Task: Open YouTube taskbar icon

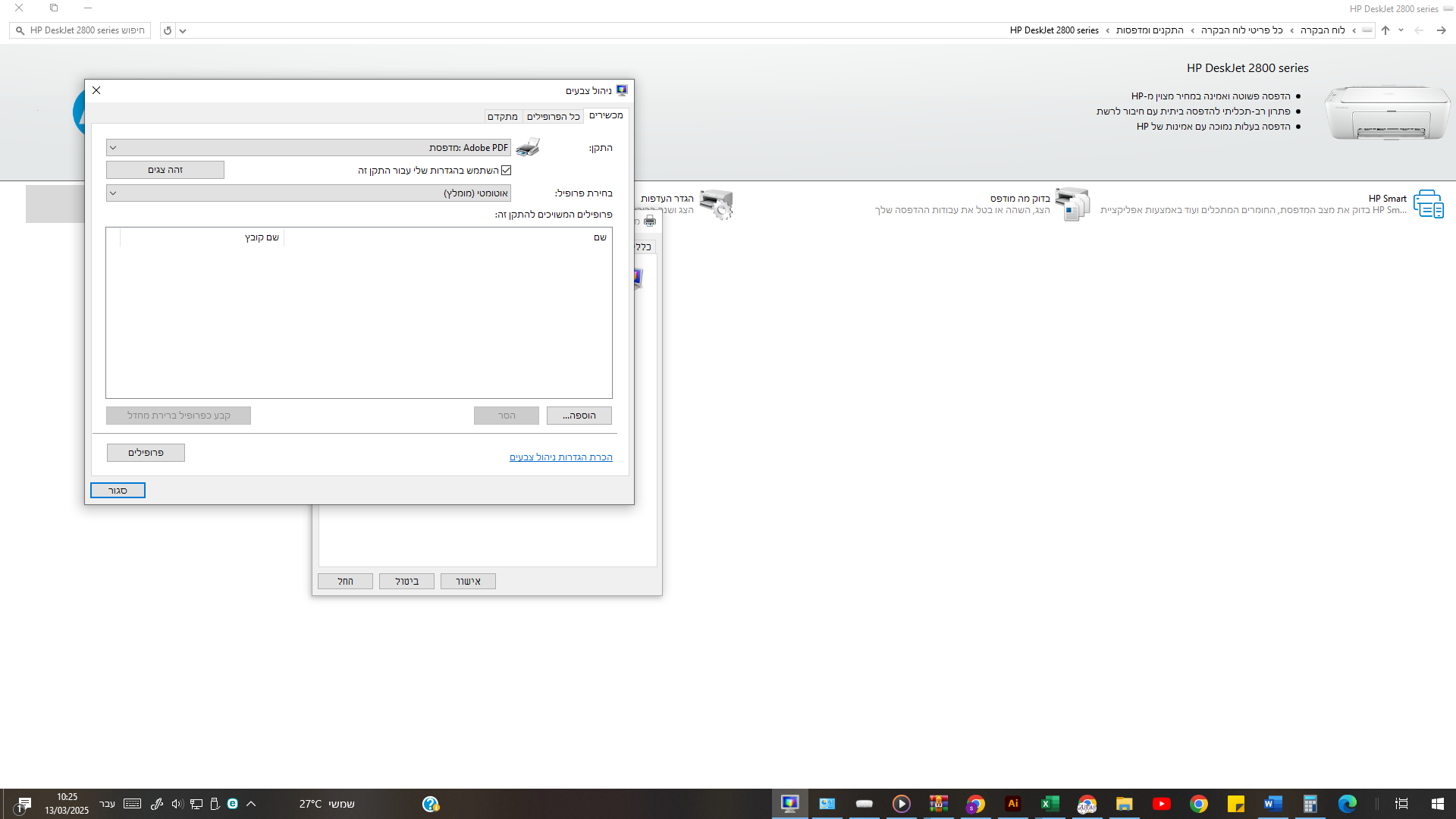Action: pyautogui.click(x=1161, y=804)
